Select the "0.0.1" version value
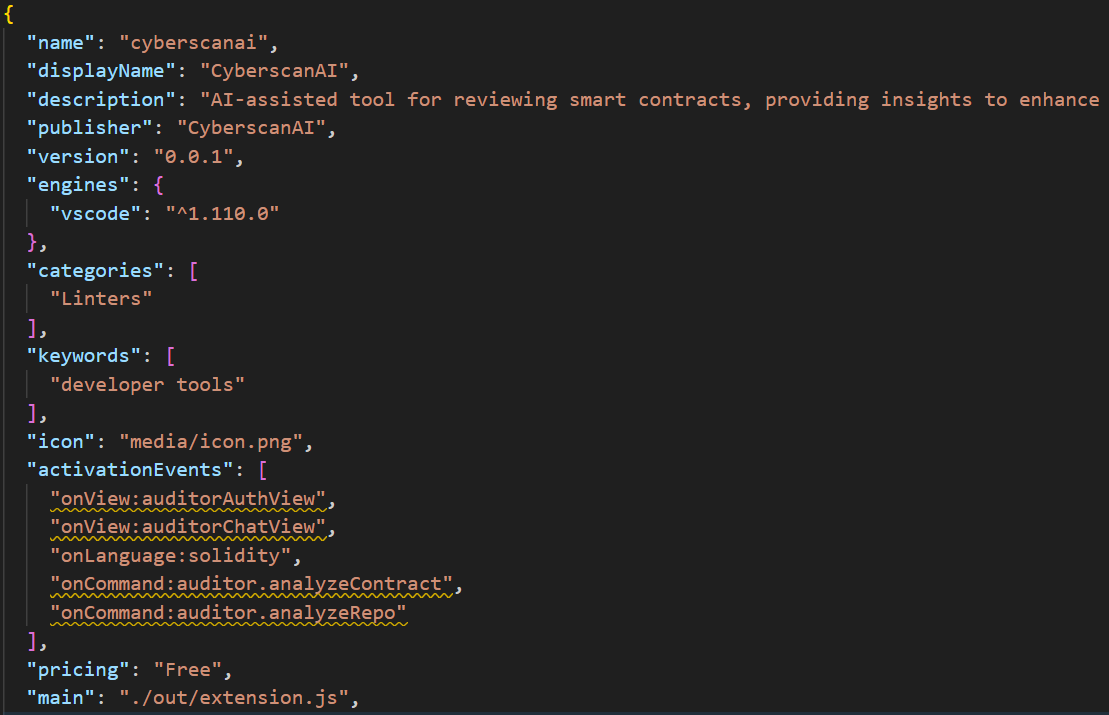This screenshot has height=715, width=1109. (x=193, y=156)
